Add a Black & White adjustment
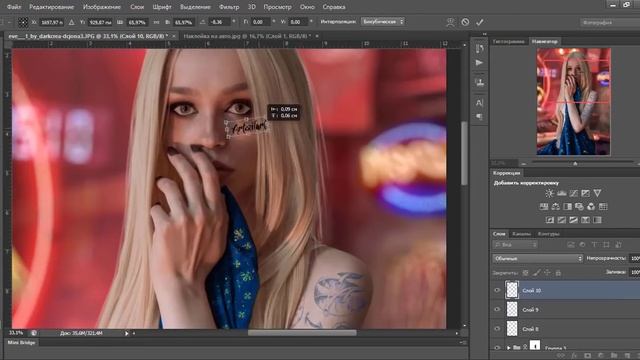This screenshot has height=360, width=640. tap(567, 207)
